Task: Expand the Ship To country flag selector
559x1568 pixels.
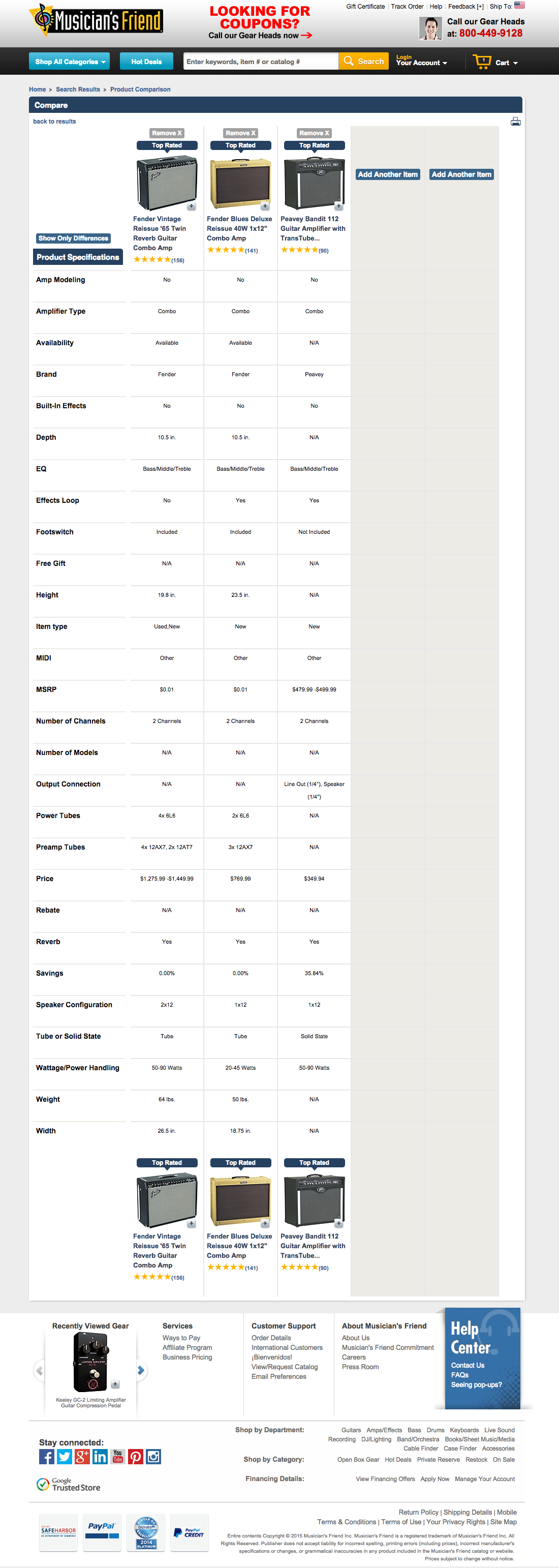Action: click(519, 6)
